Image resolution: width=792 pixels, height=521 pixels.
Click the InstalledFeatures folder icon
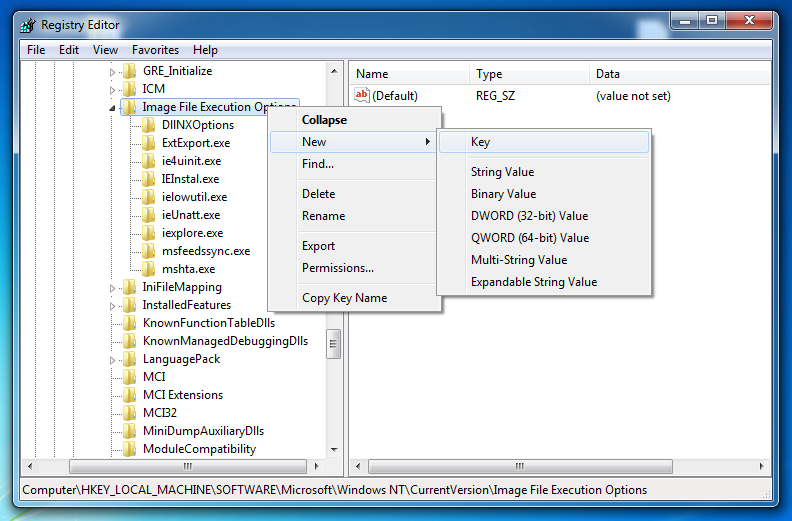(x=130, y=305)
